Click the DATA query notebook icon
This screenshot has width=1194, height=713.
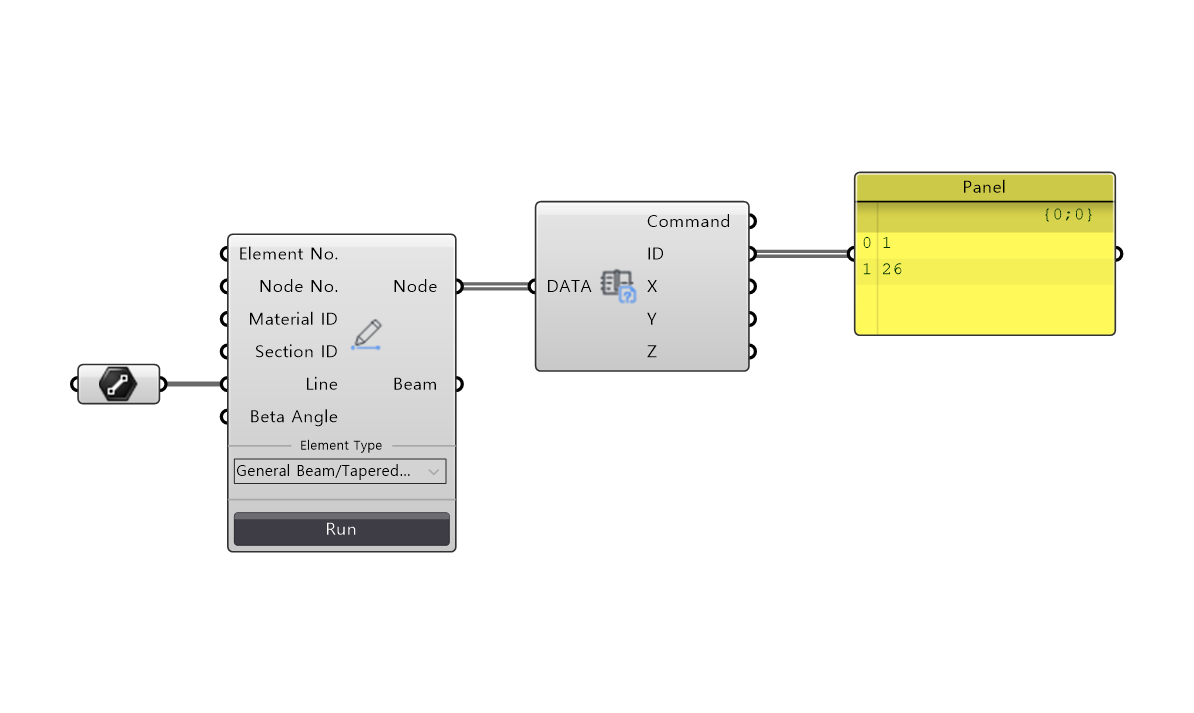tap(618, 286)
